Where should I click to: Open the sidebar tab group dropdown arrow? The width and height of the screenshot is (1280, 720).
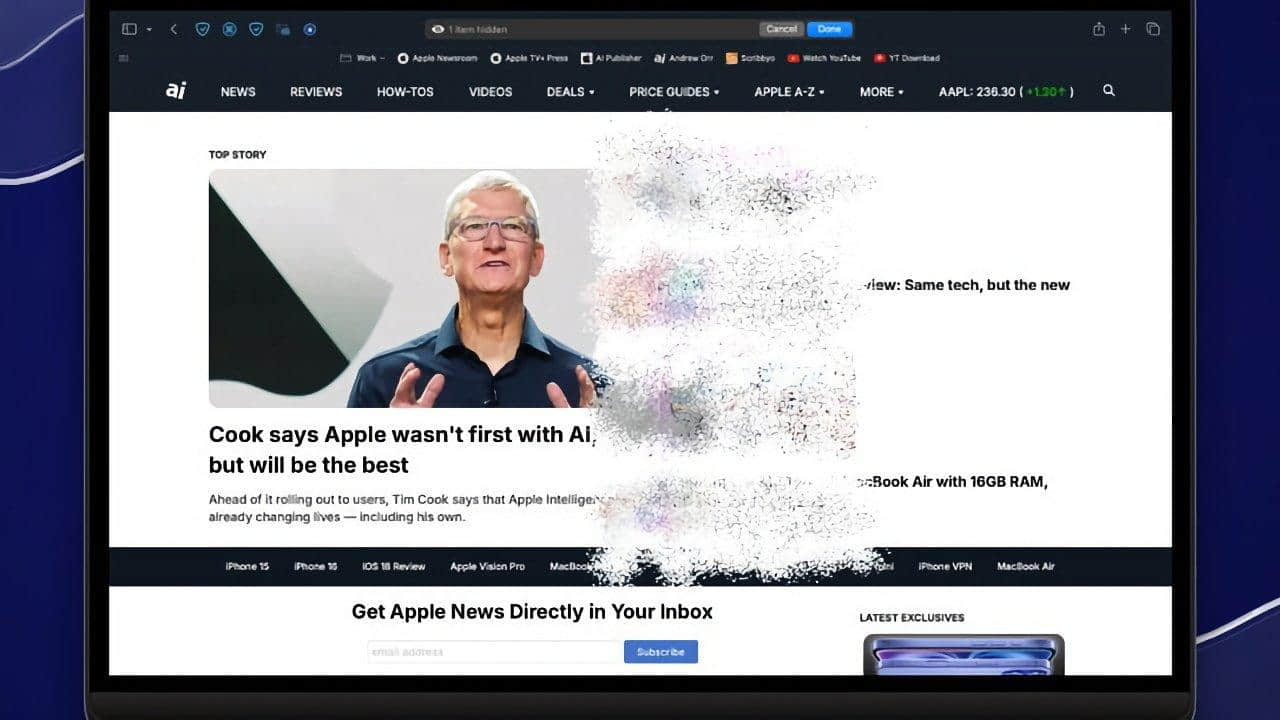pos(149,29)
